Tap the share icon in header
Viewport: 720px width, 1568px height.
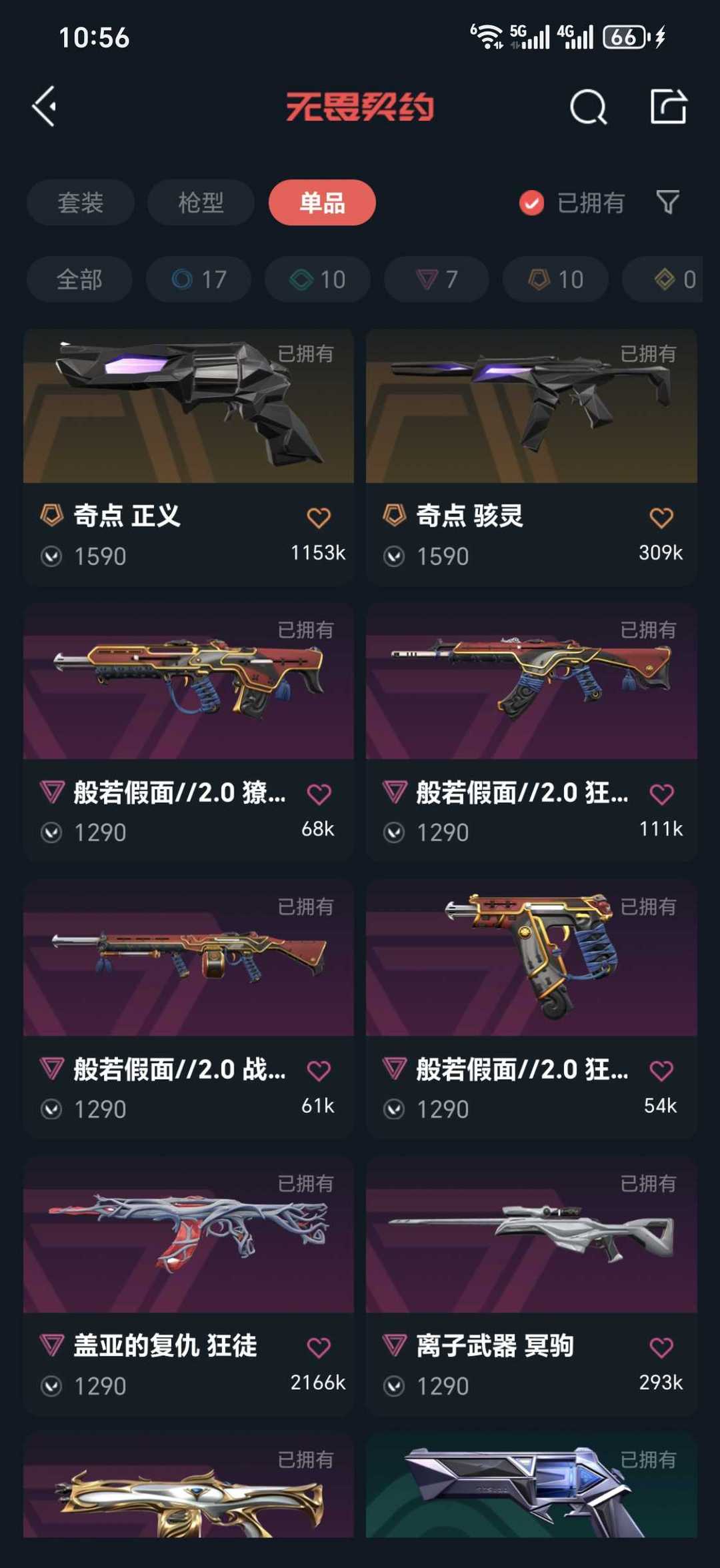[669, 106]
